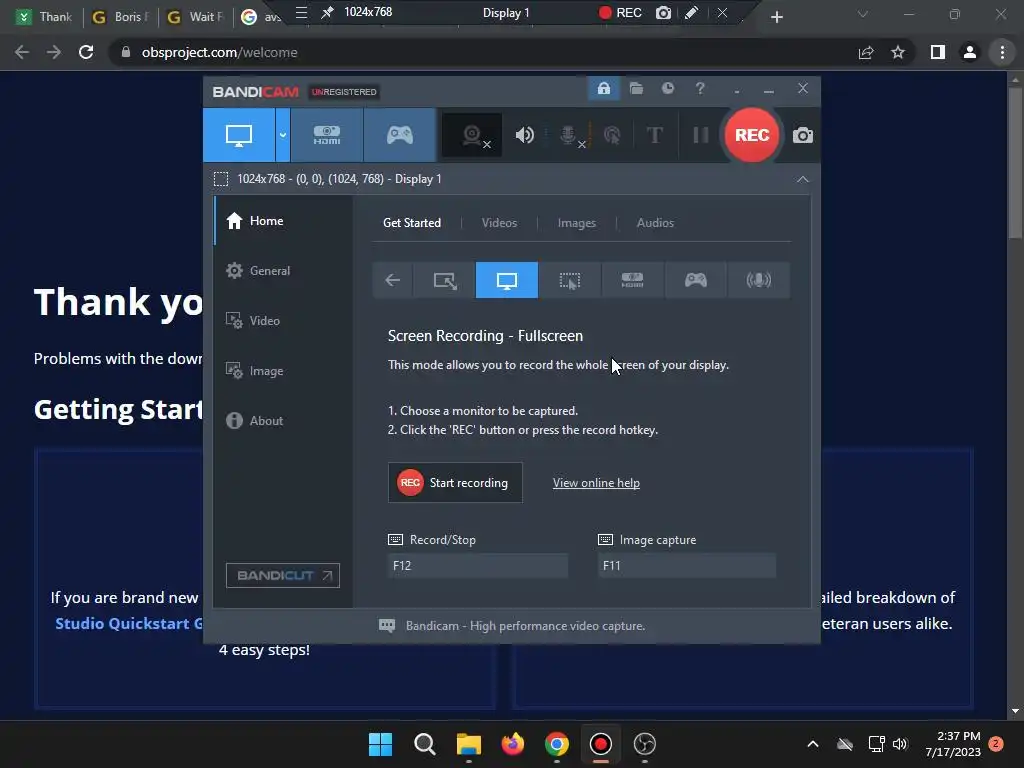Image resolution: width=1024 pixels, height=768 pixels.
Task: Toggle microphone recording icon
Action: pos(569,135)
